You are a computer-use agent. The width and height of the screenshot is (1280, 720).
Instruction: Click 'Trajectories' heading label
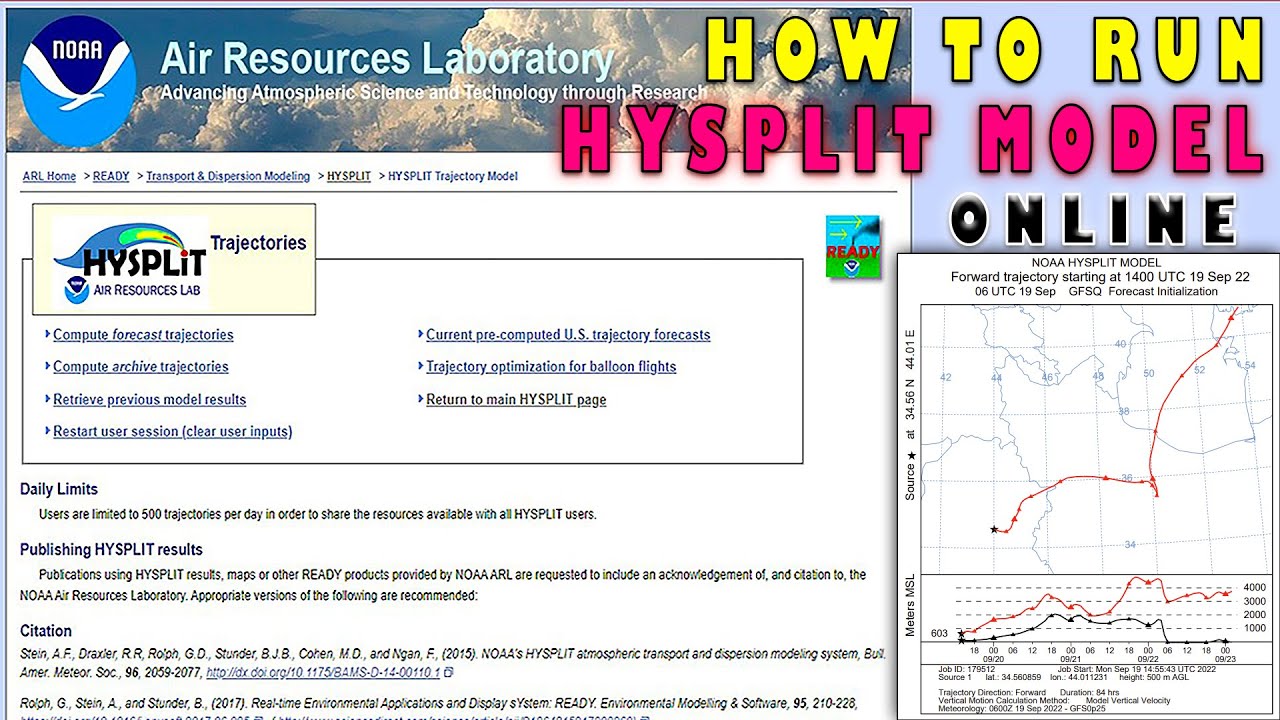click(258, 243)
